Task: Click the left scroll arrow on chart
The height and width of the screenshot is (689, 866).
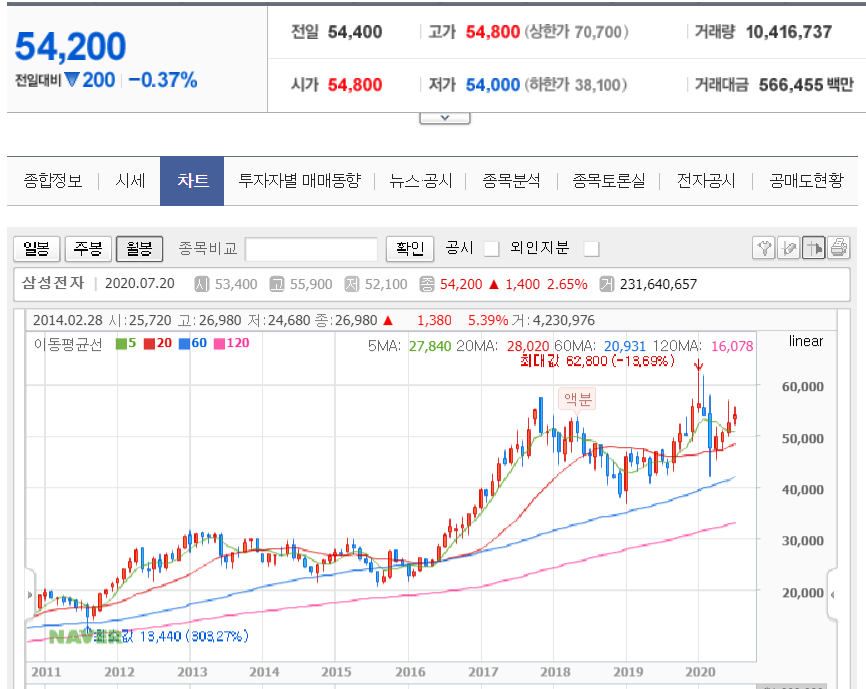Action: click(30, 595)
